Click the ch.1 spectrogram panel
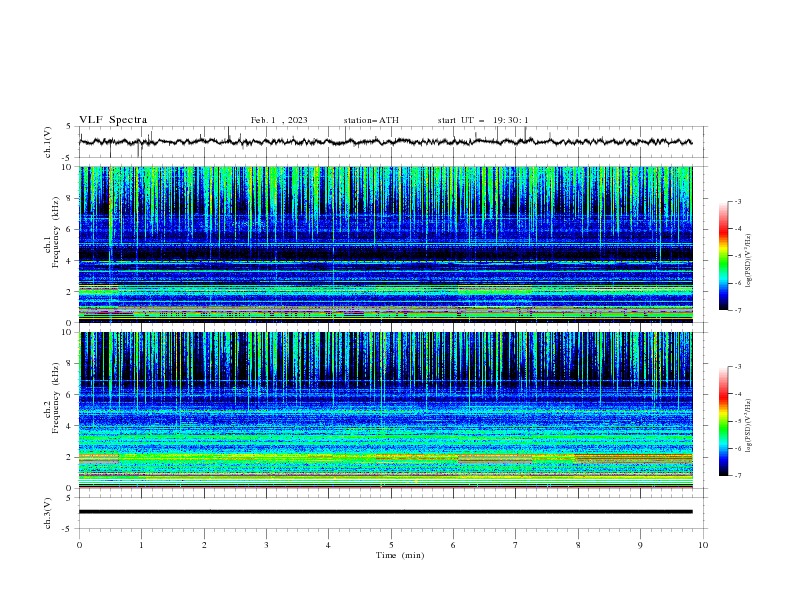Screen dimensions: 792x612 386,244
